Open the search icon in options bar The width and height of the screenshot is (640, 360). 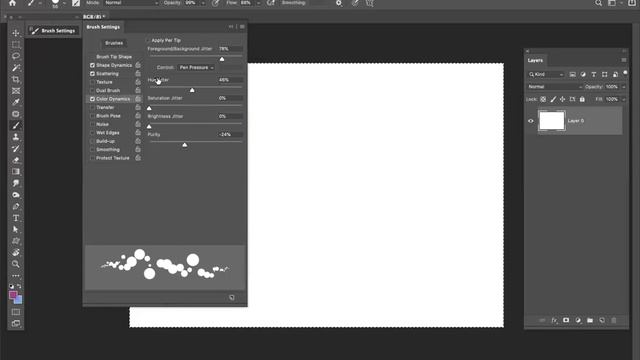pyautogui.click(x=598, y=3)
